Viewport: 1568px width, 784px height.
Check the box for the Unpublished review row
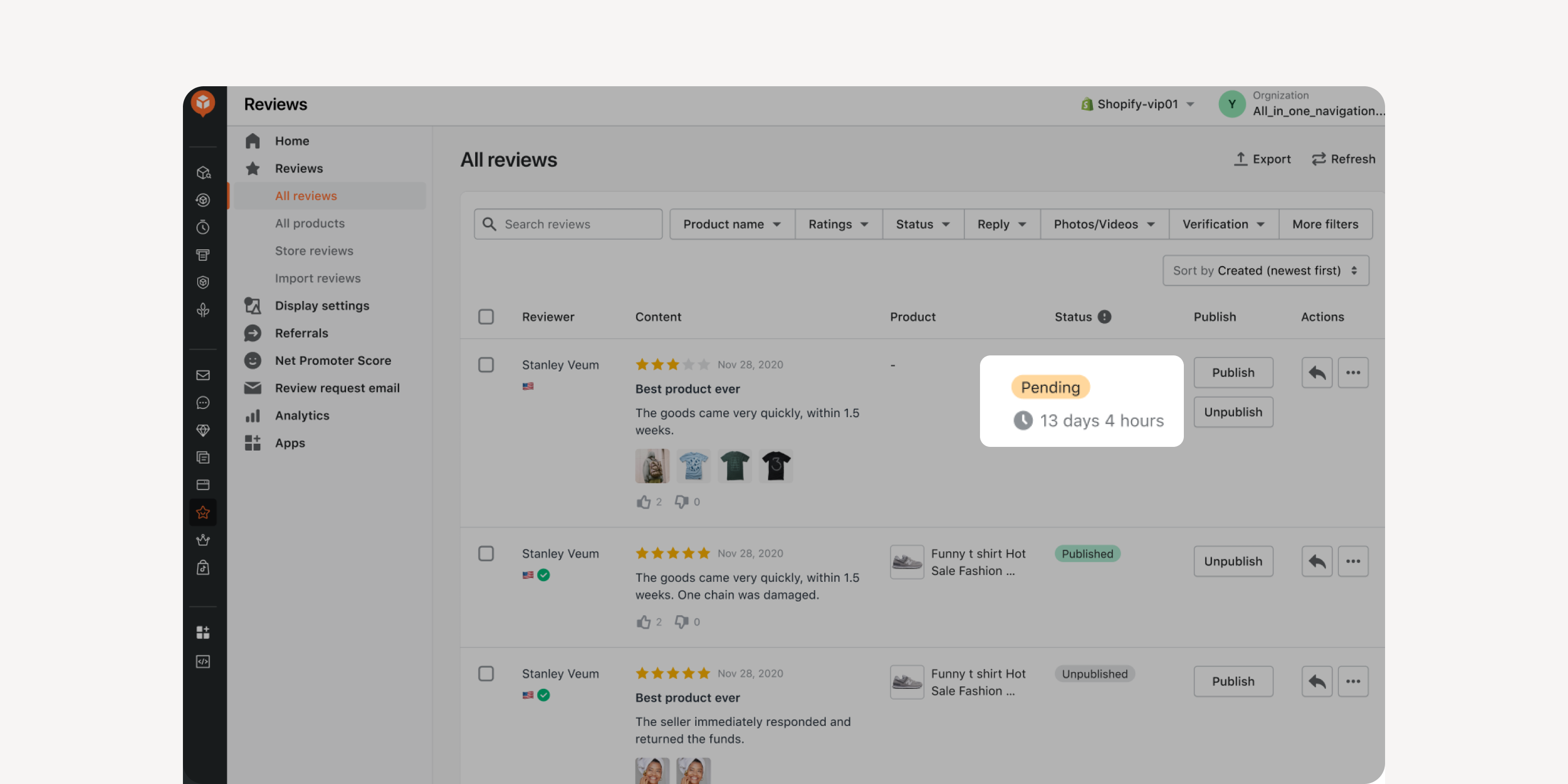click(x=486, y=673)
